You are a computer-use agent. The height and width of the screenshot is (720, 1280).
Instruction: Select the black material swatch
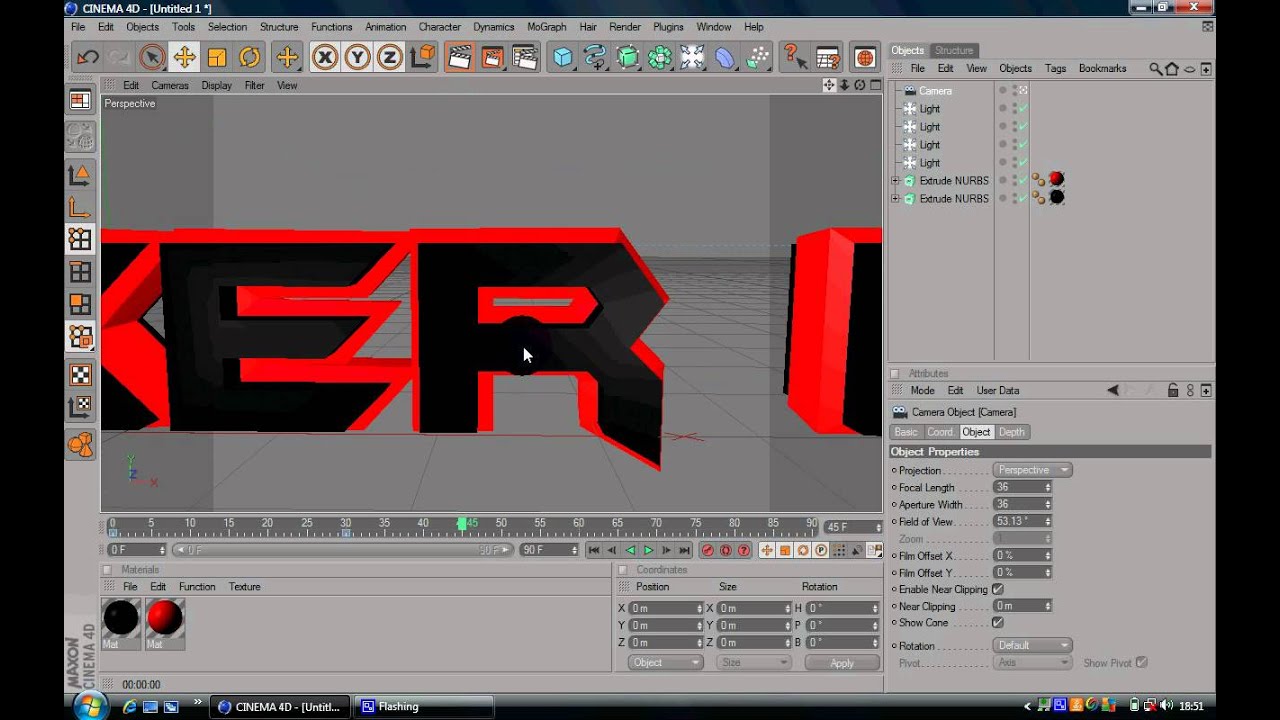[121, 618]
